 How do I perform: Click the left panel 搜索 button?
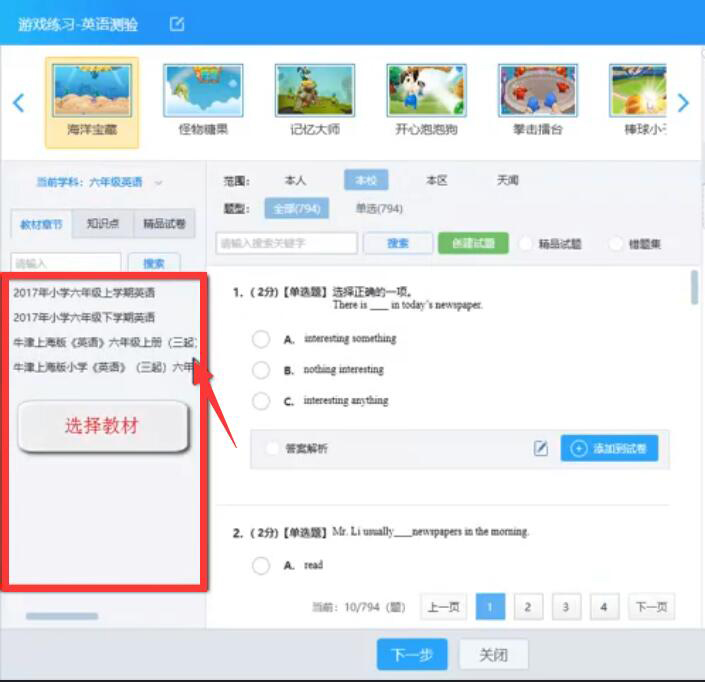tap(154, 263)
